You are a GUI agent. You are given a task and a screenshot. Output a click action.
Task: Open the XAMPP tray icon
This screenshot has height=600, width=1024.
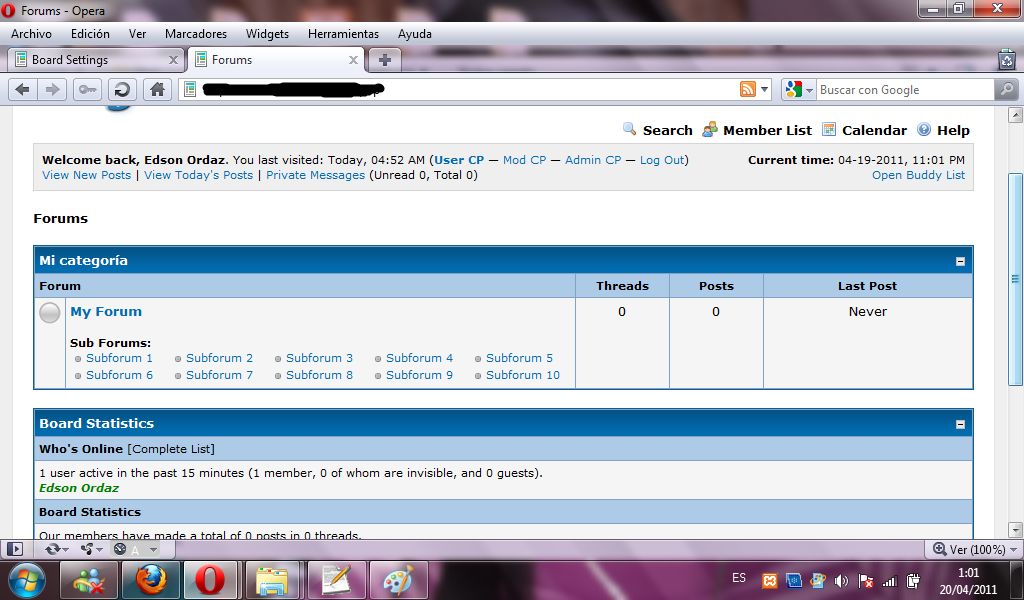tap(770, 580)
